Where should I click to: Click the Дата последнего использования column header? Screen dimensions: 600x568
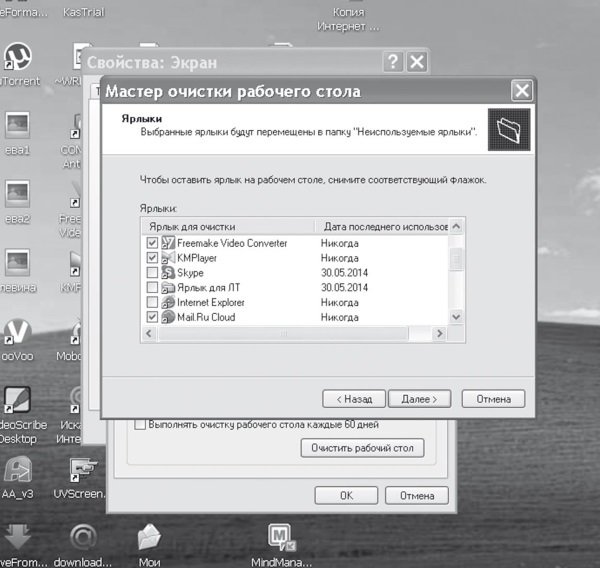click(382, 227)
